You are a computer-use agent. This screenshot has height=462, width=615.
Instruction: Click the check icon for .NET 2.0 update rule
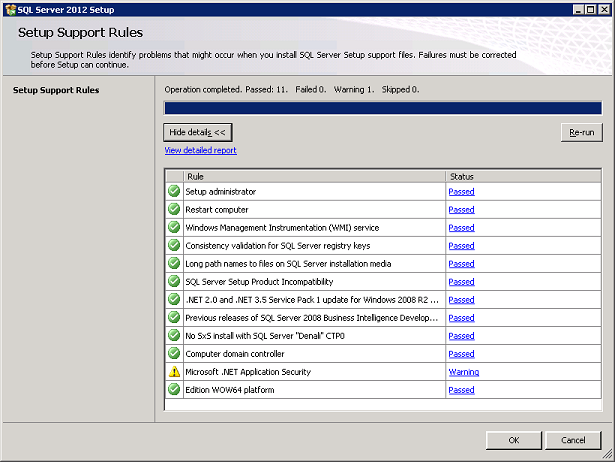pos(174,300)
